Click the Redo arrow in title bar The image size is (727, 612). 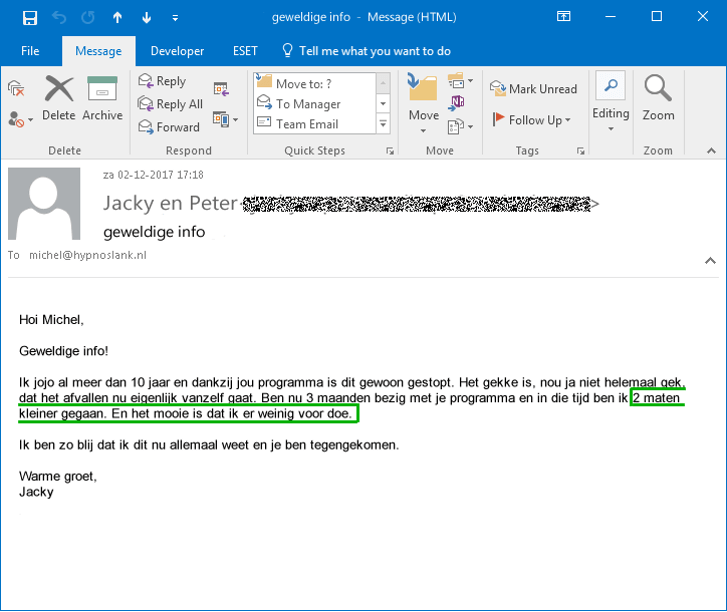[x=88, y=18]
